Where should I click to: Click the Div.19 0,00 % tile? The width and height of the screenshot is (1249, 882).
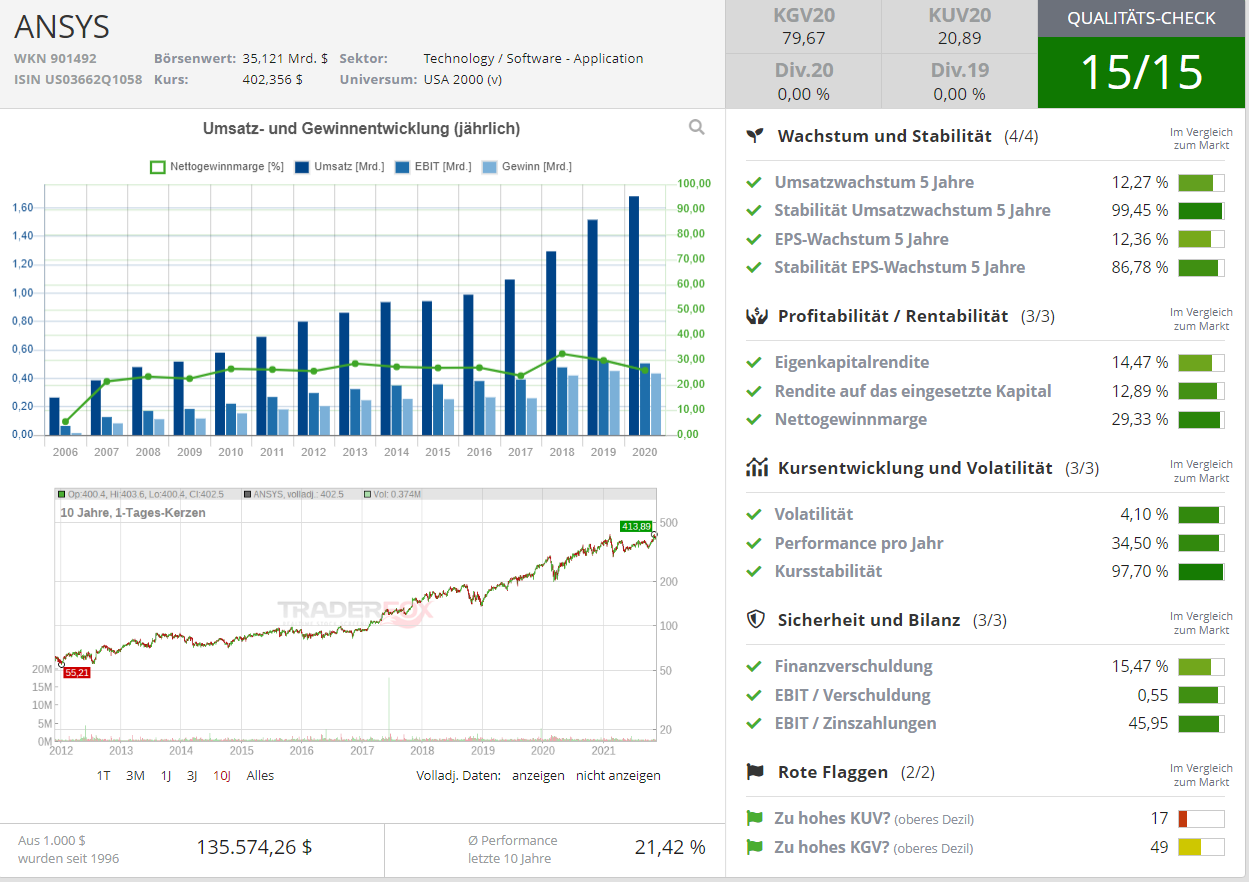coord(959,81)
